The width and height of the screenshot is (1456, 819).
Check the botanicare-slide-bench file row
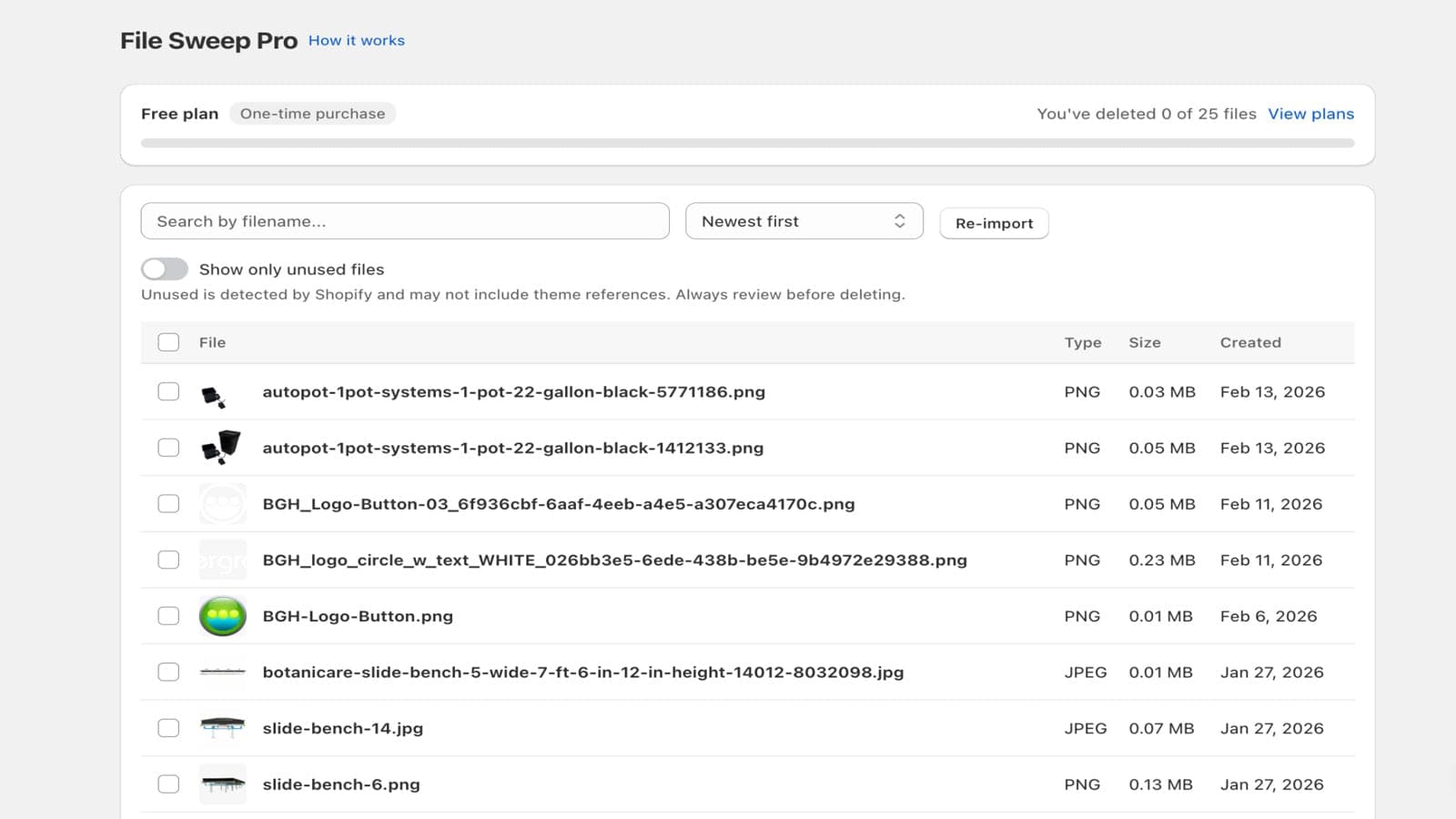[168, 672]
